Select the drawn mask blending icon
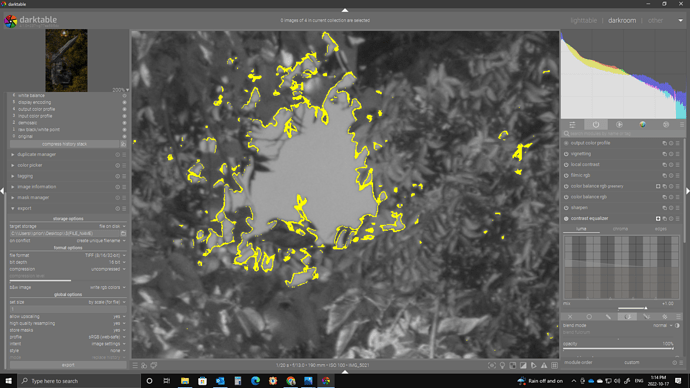This screenshot has width=690, height=388. [608, 317]
